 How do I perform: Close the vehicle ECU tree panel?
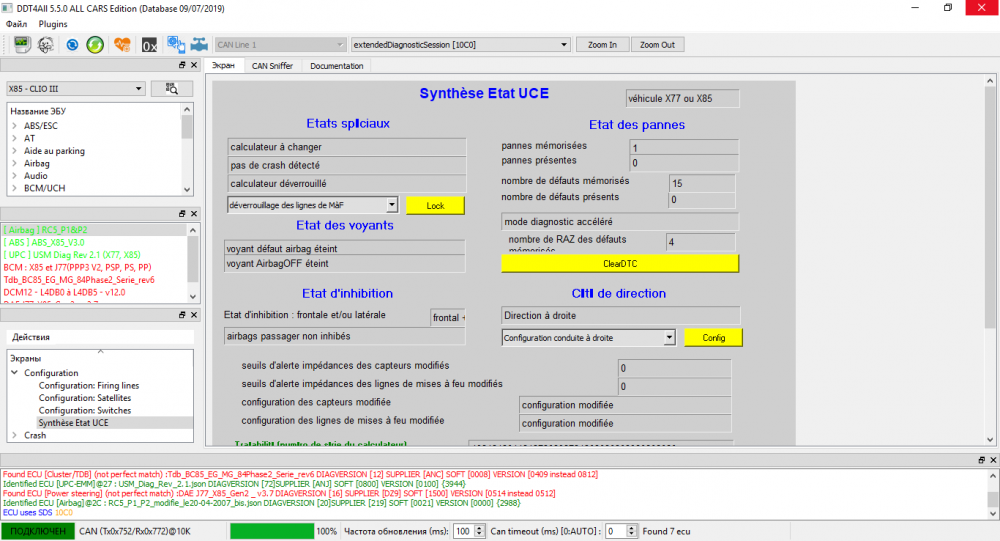click(x=194, y=65)
